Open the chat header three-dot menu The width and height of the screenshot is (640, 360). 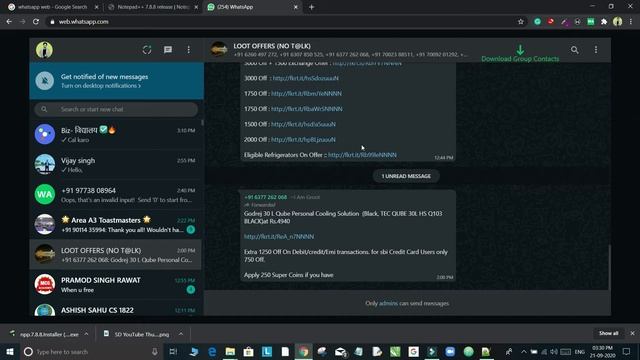pyautogui.click(x=596, y=50)
